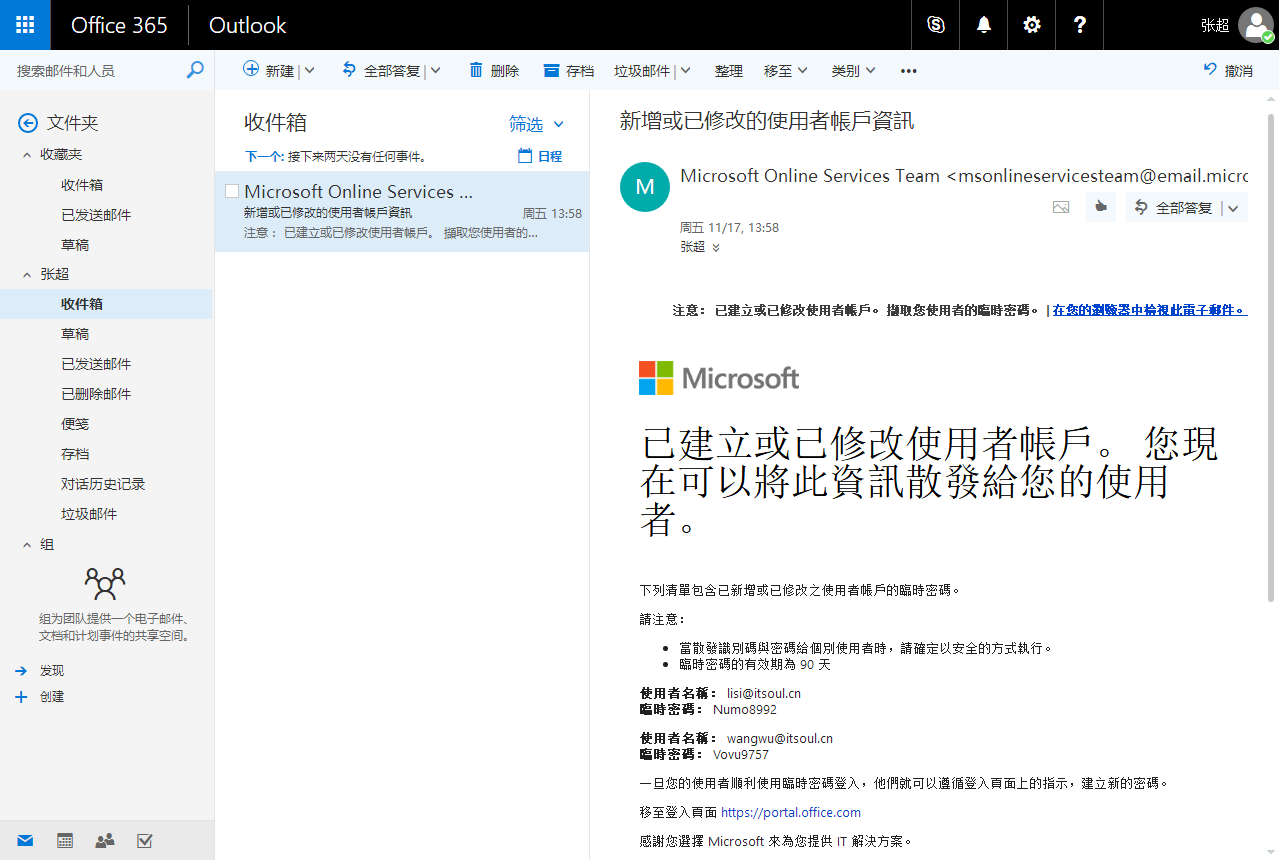Click the Office 365 header link
Screen dimensions: 1279x860
click(x=119, y=25)
